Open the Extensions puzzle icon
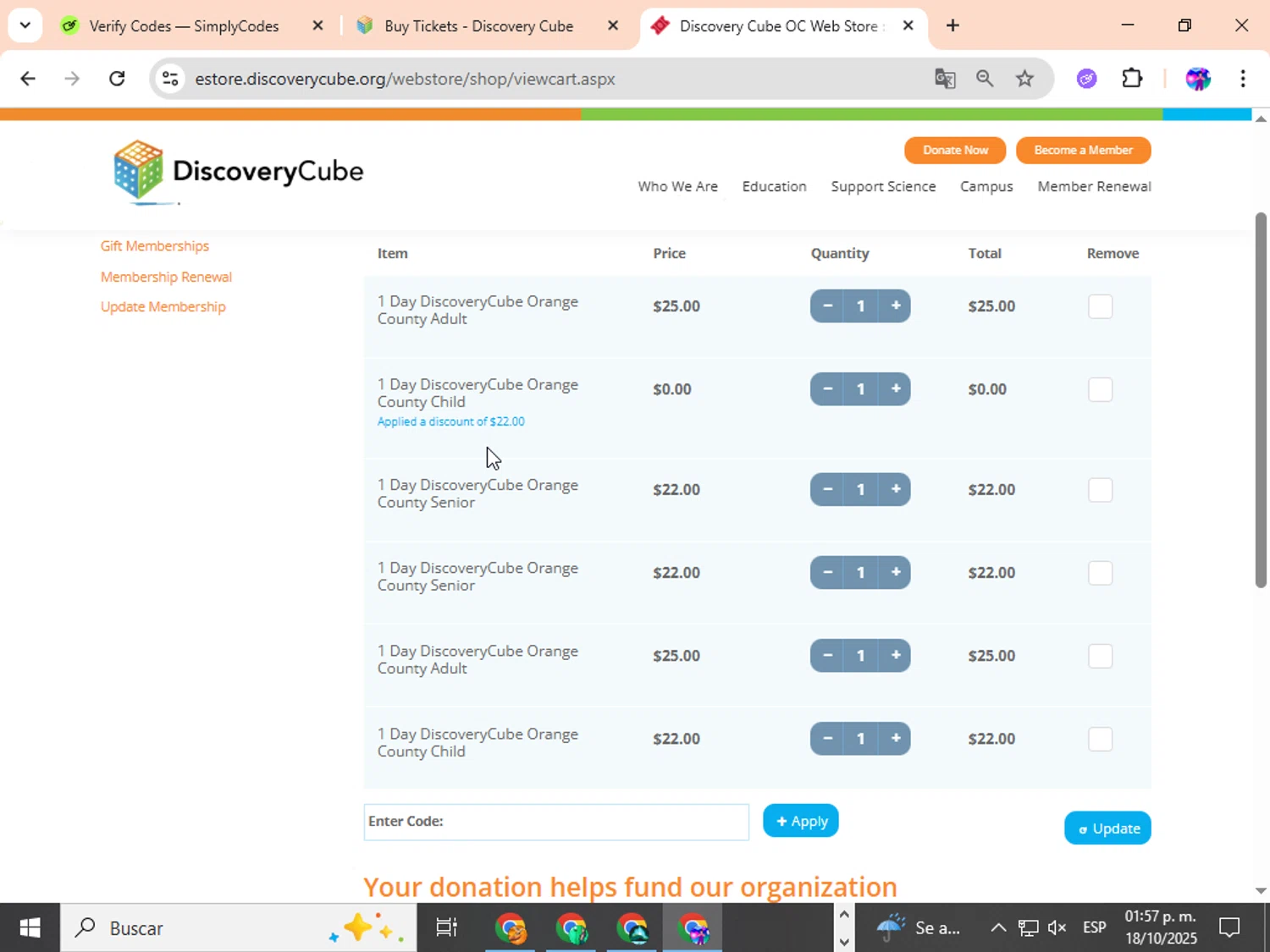 [x=1132, y=79]
